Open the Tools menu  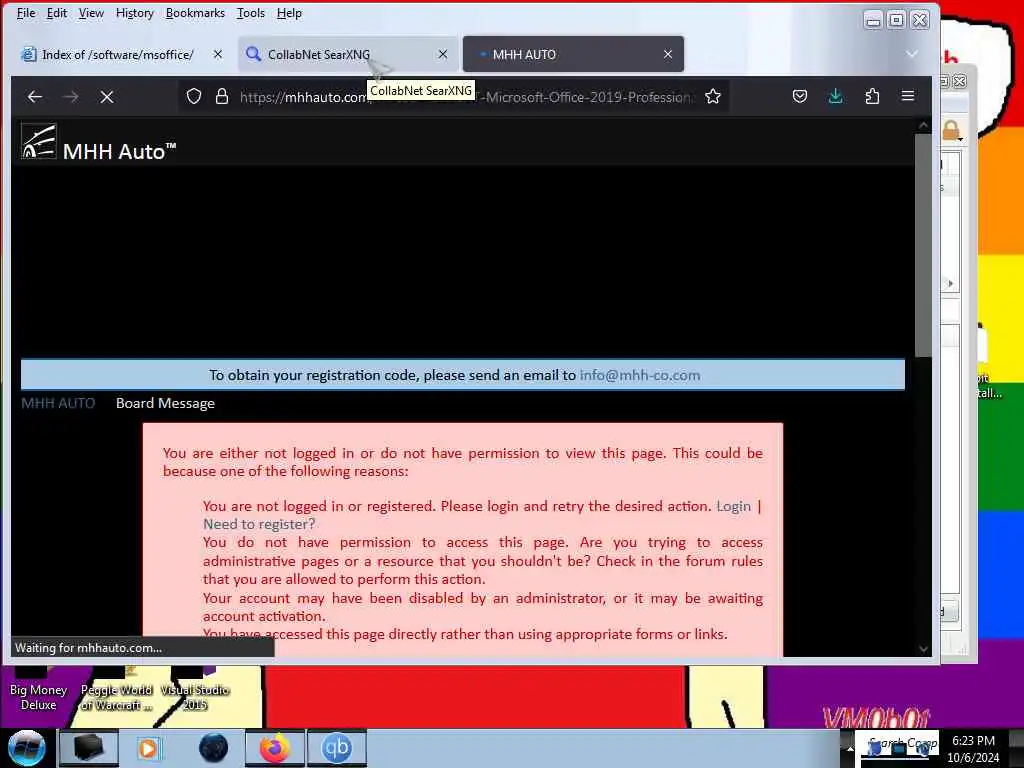(x=250, y=13)
